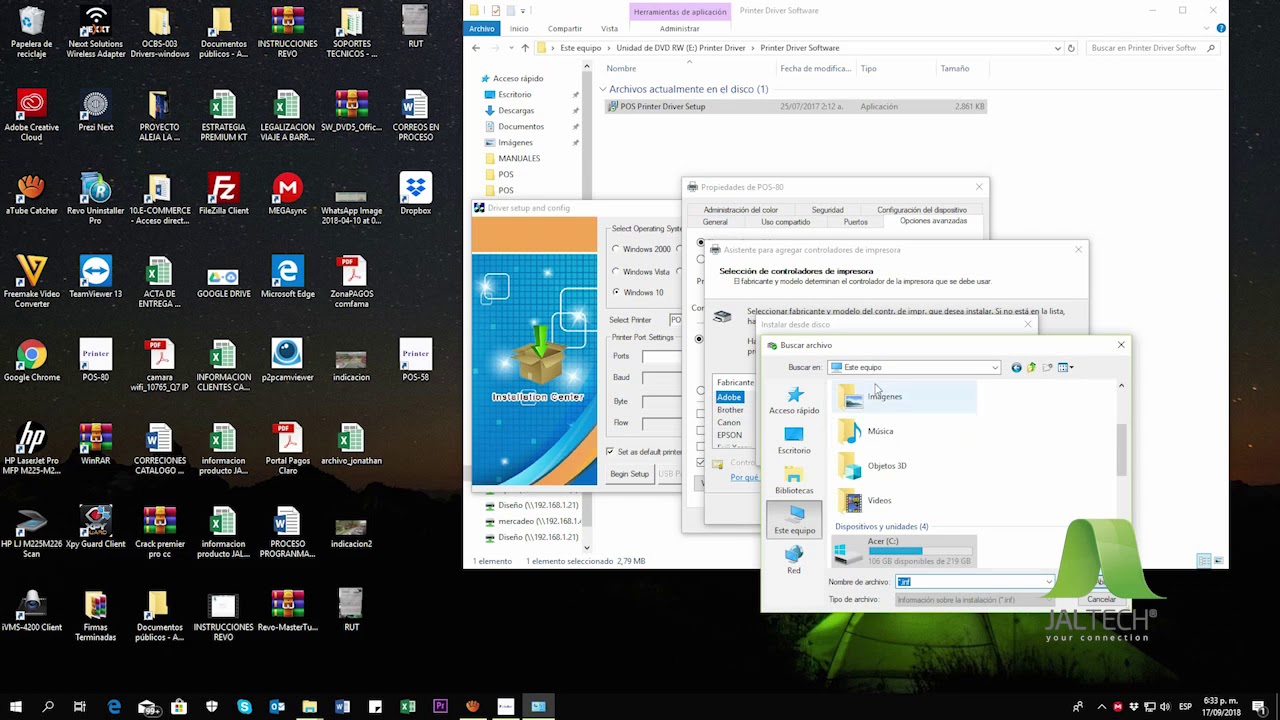
Task: Open the Nombre de archivo dropdown arrow
Action: (x=1048, y=582)
